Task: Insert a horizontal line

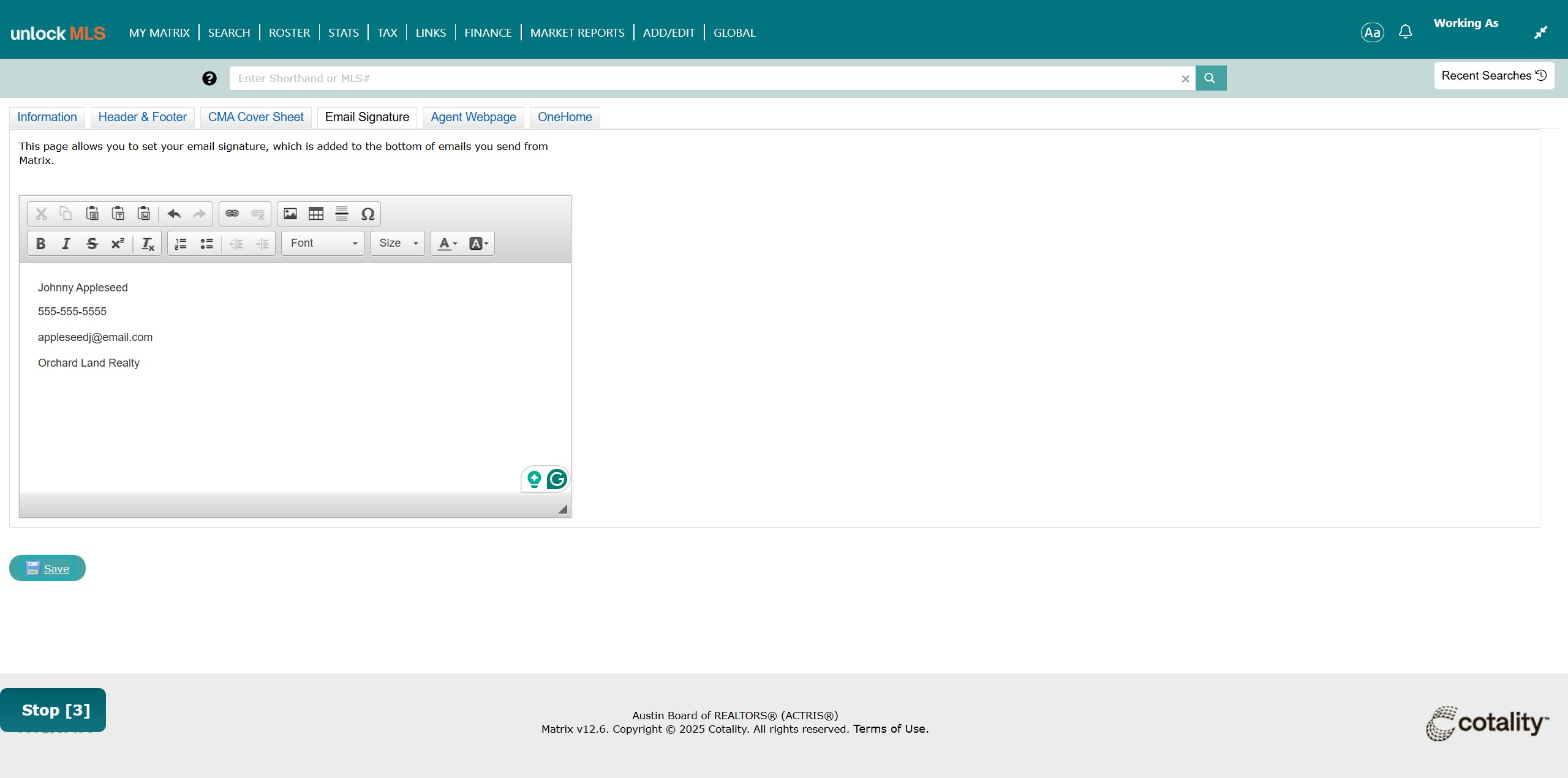Action: point(342,214)
